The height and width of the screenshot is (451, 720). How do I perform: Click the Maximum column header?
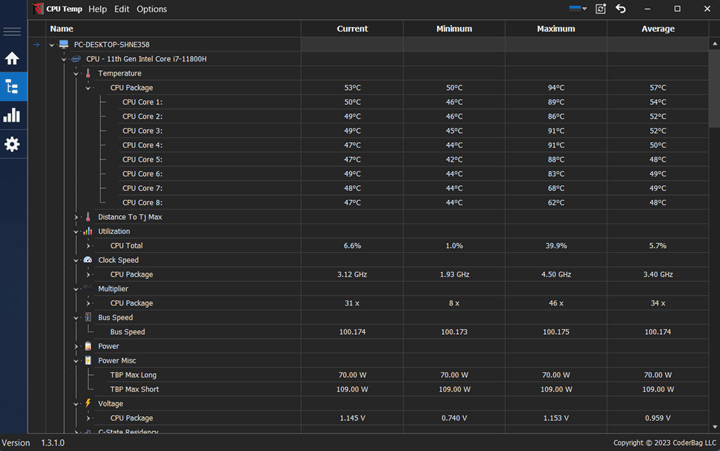pos(556,28)
